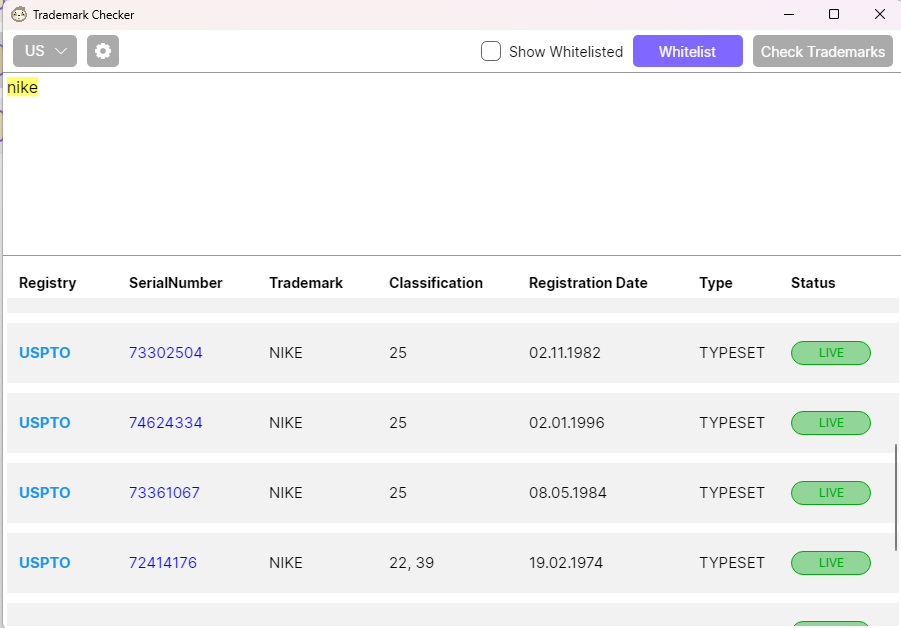Viewport: 901px width, 628px height.
Task: Click the Classification column header
Action: (436, 283)
